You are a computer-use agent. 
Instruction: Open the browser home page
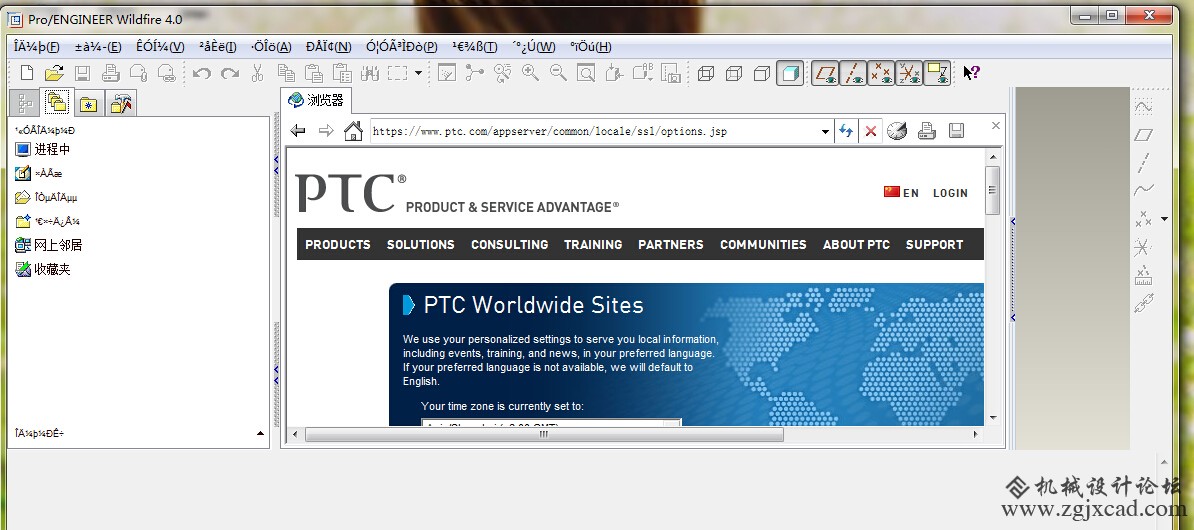[353, 131]
